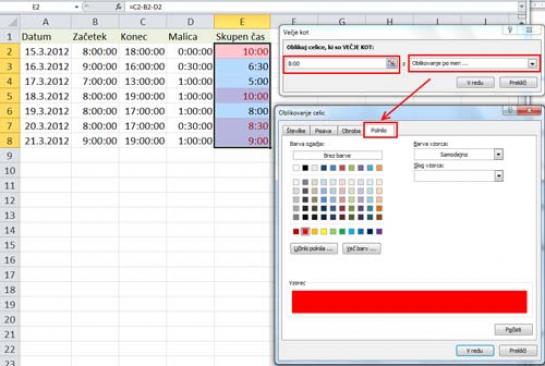Click the Brez barve no-color button
This screenshot has height=366, width=545.
point(337,155)
